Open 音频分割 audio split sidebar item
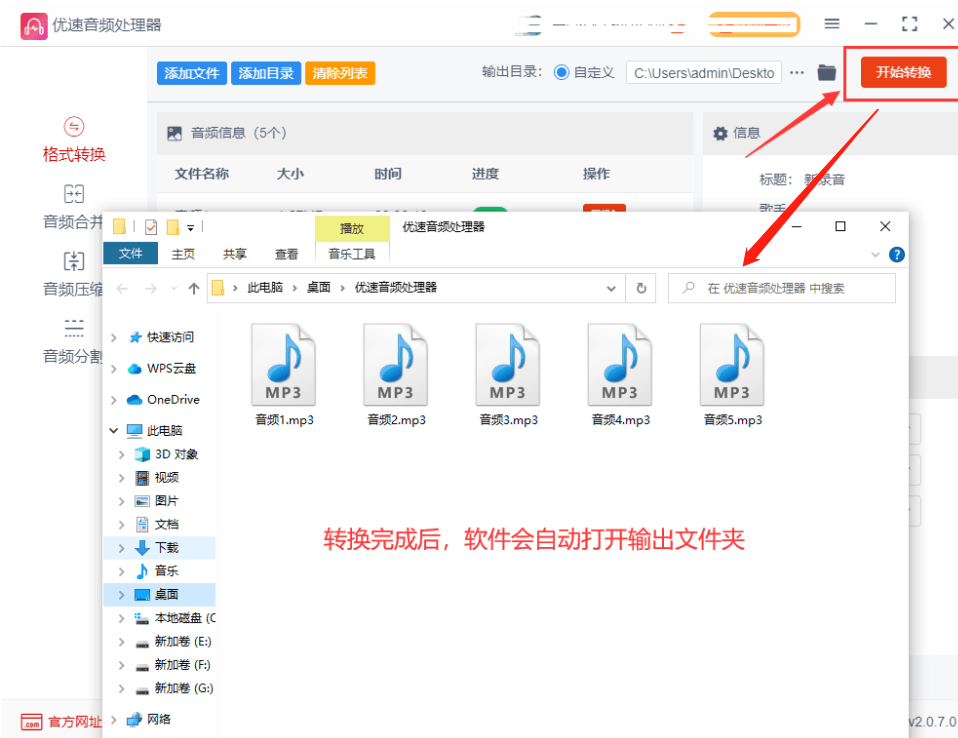The width and height of the screenshot is (958, 738). click(x=73, y=342)
